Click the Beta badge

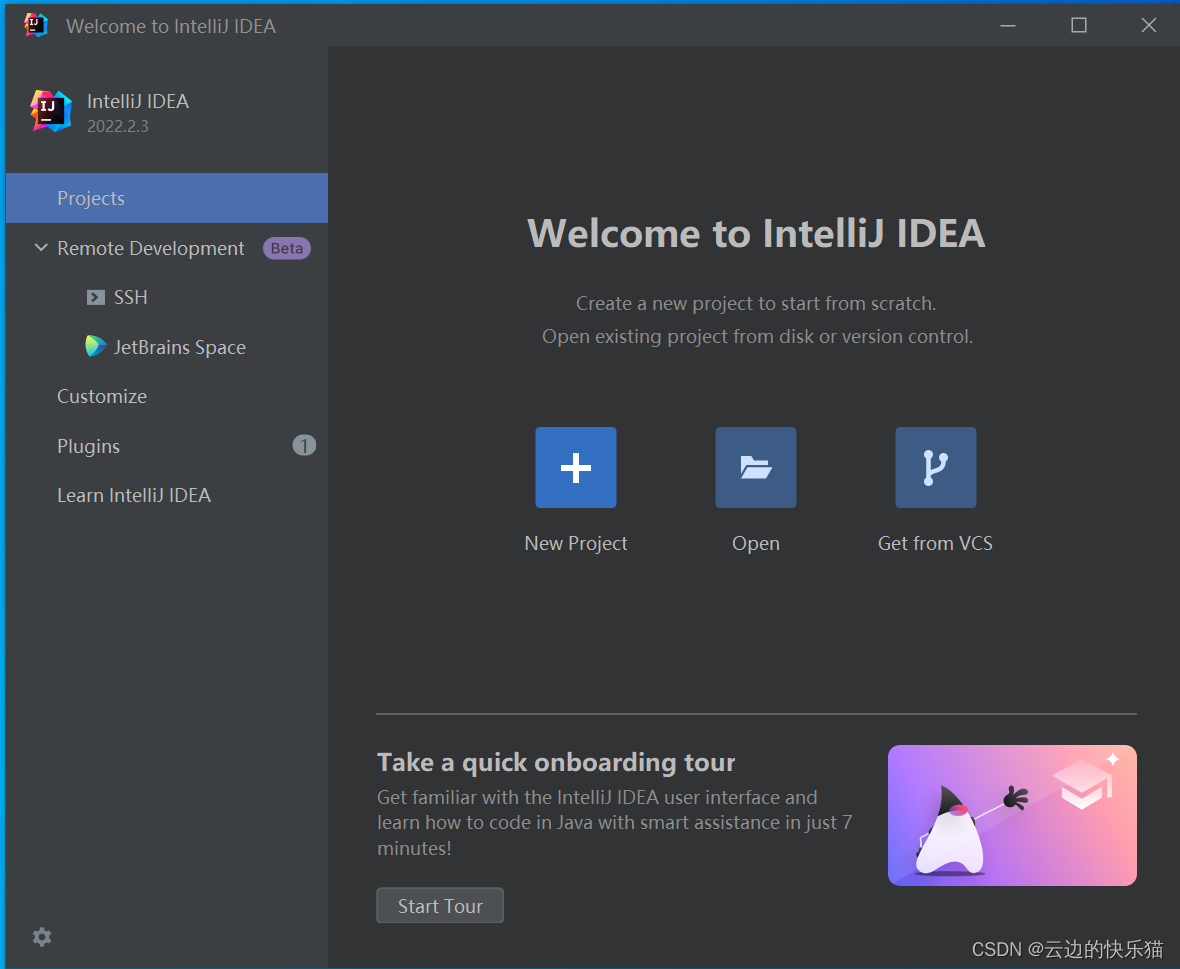click(x=287, y=248)
